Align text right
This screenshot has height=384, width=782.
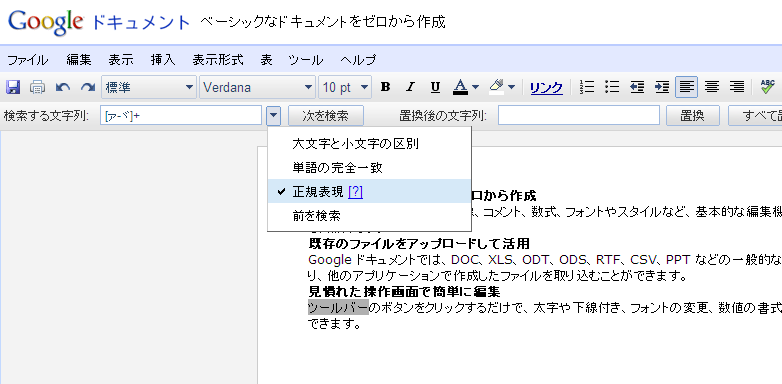(737, 87)
